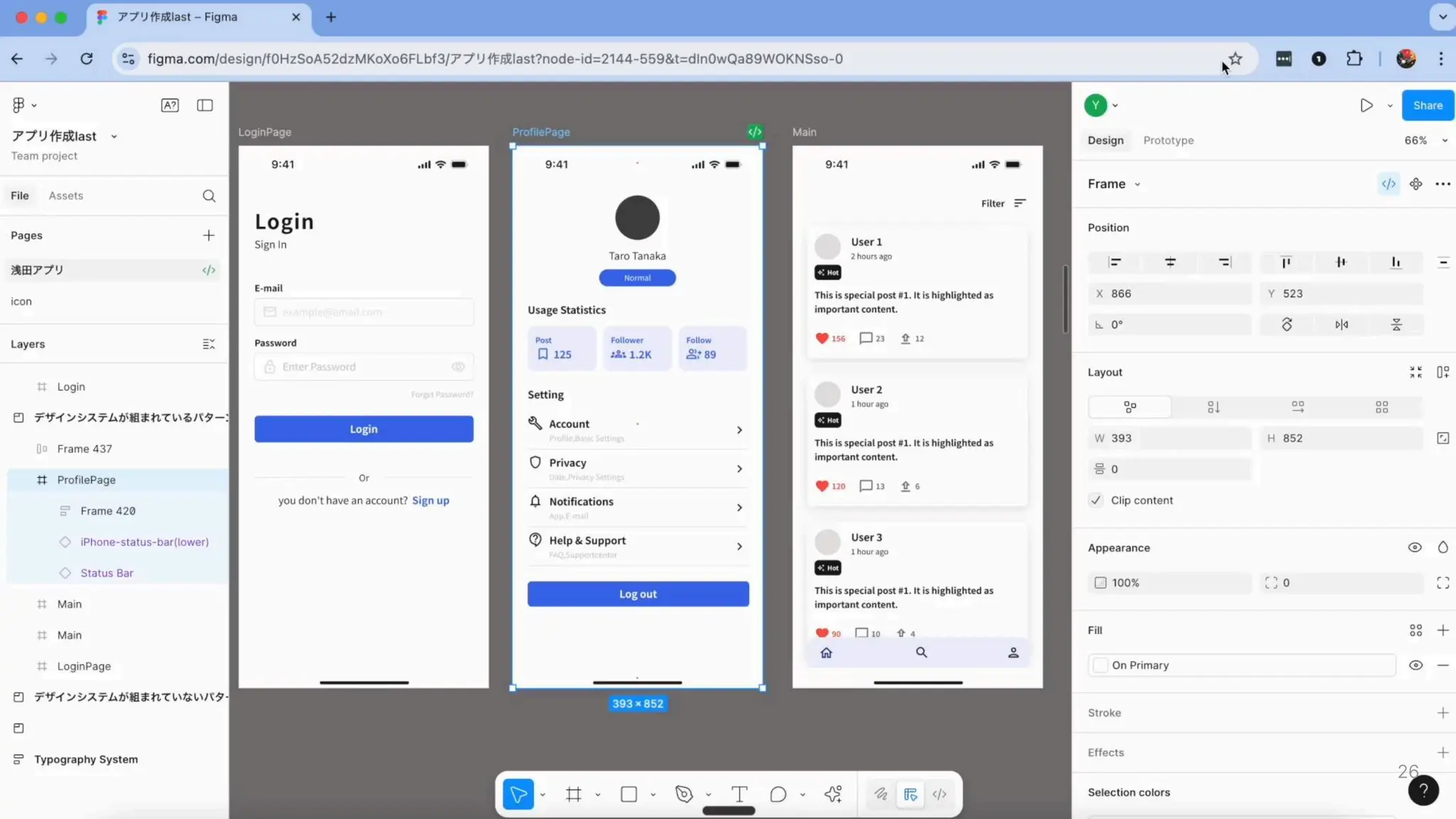Select the iPhone-status-bar(lower) layer
The height and width of the screenshot is (819, 1456).
click(144, 542)
